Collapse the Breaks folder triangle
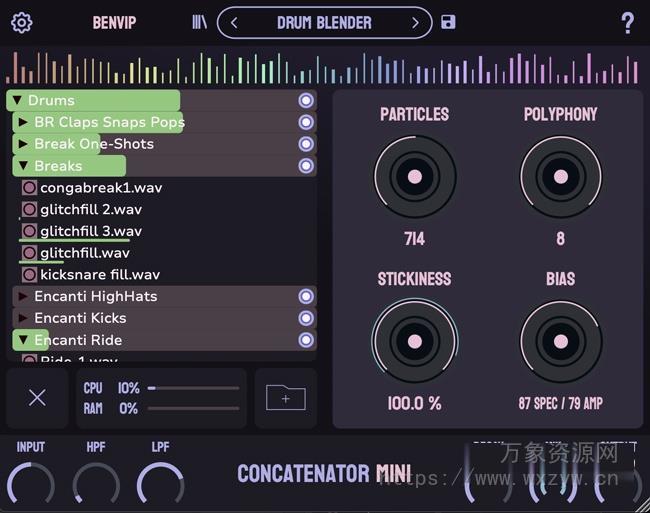 tap(23, 166)
